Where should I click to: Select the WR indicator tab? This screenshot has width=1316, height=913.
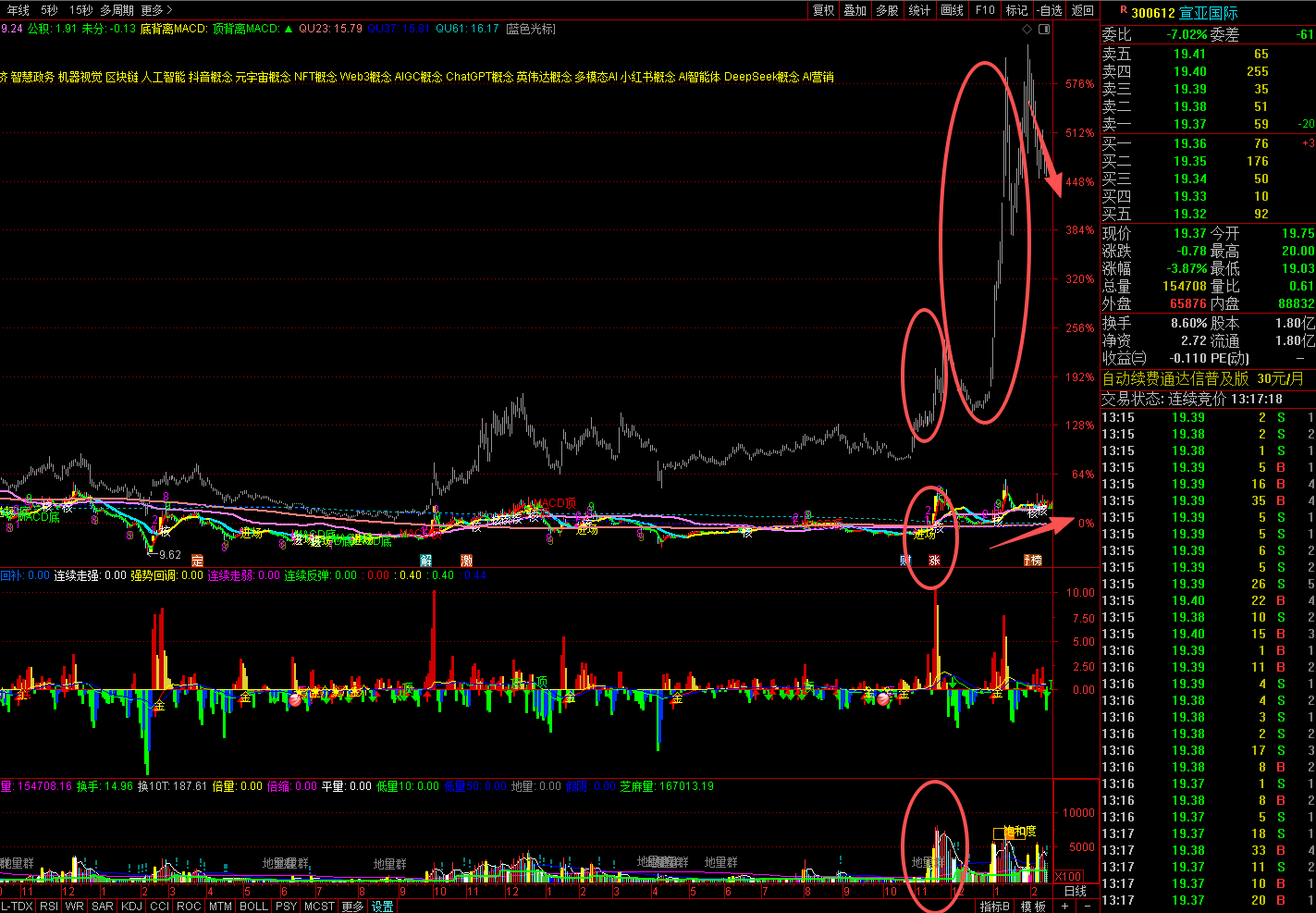[x=75, y=907]
